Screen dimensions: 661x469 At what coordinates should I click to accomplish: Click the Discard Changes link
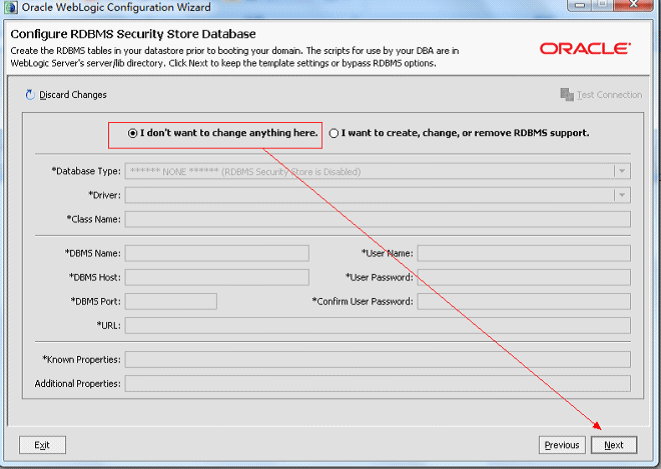pyautogui.click(x=73, y=95)
